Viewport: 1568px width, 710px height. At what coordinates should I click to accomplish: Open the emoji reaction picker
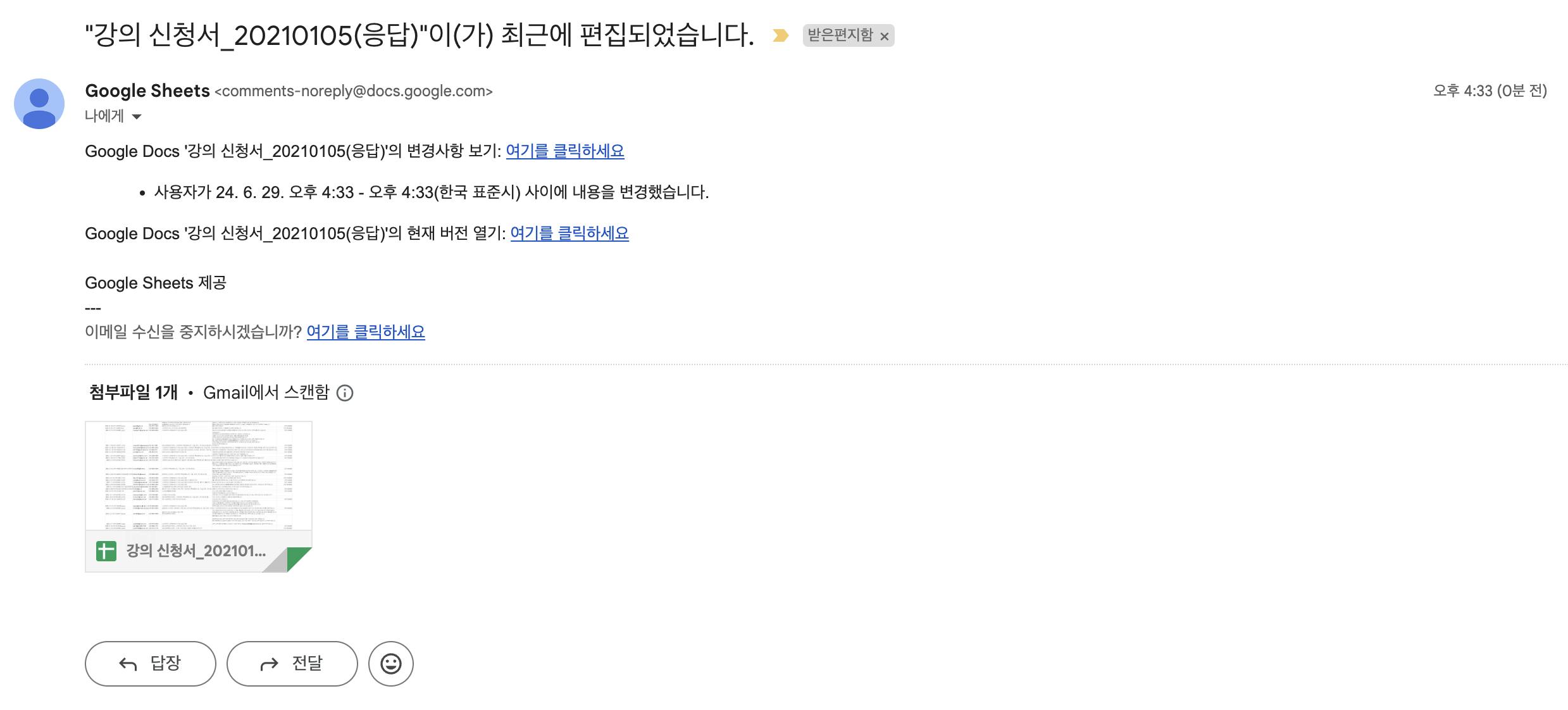click(x=390, y=664)
